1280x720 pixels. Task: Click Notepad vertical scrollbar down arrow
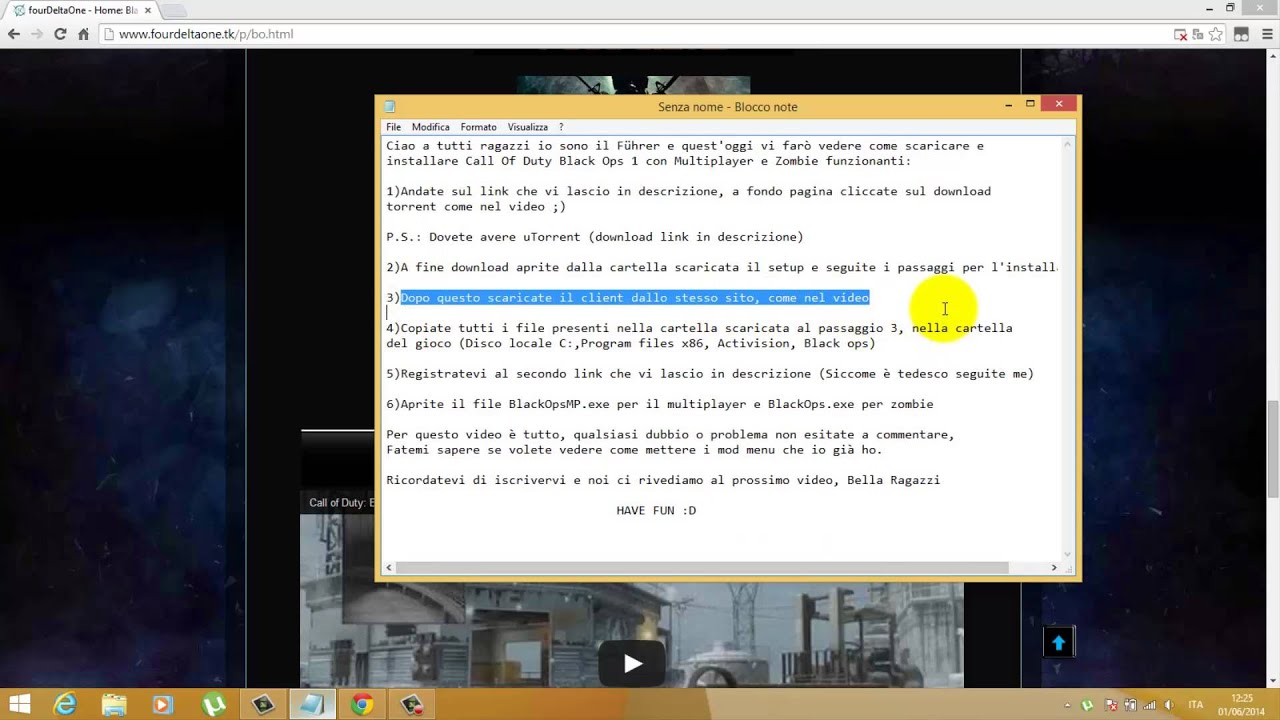point(1067,554)
